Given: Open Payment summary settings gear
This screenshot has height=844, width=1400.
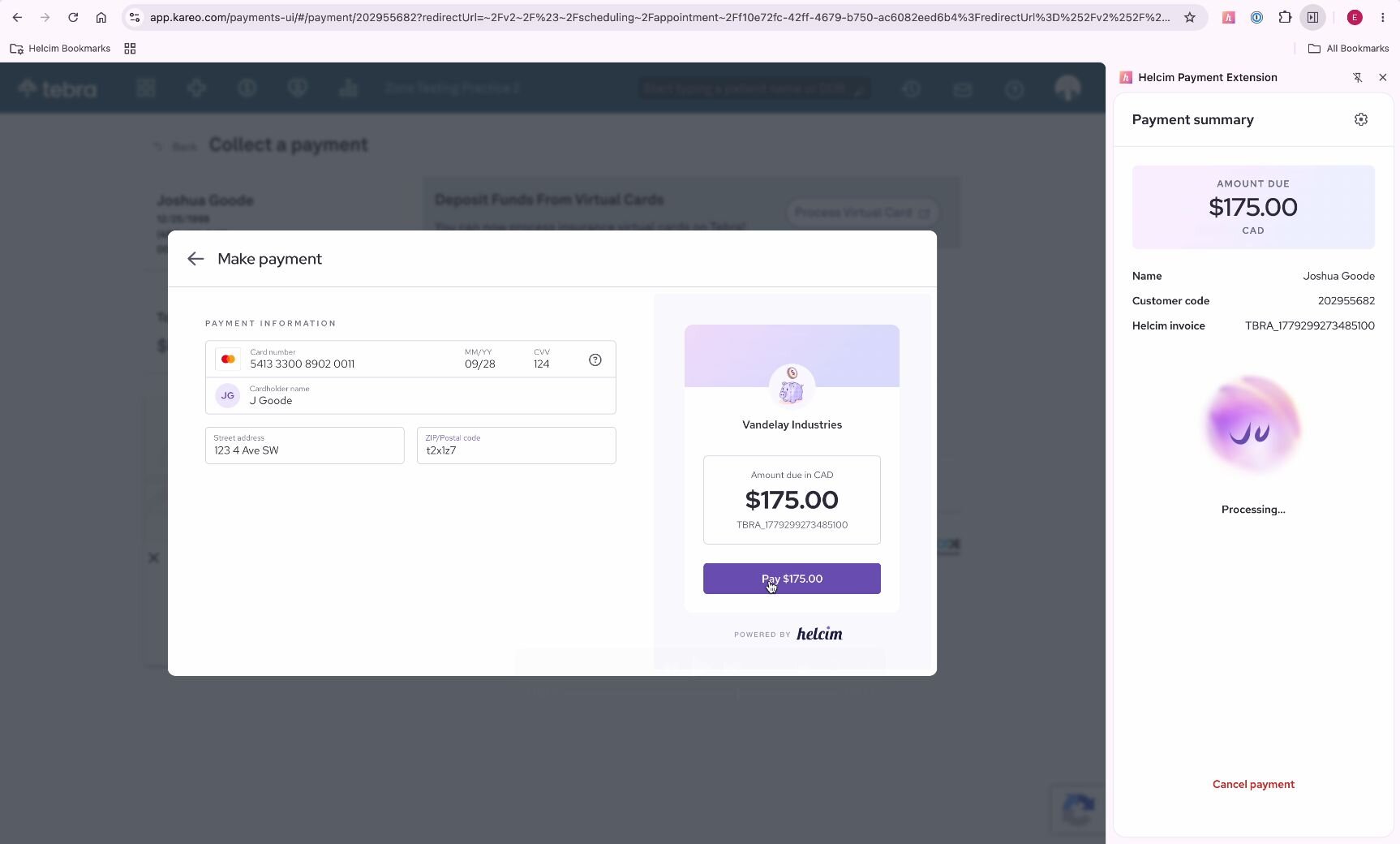Looking at the screenshot, I should (1361, 119).
